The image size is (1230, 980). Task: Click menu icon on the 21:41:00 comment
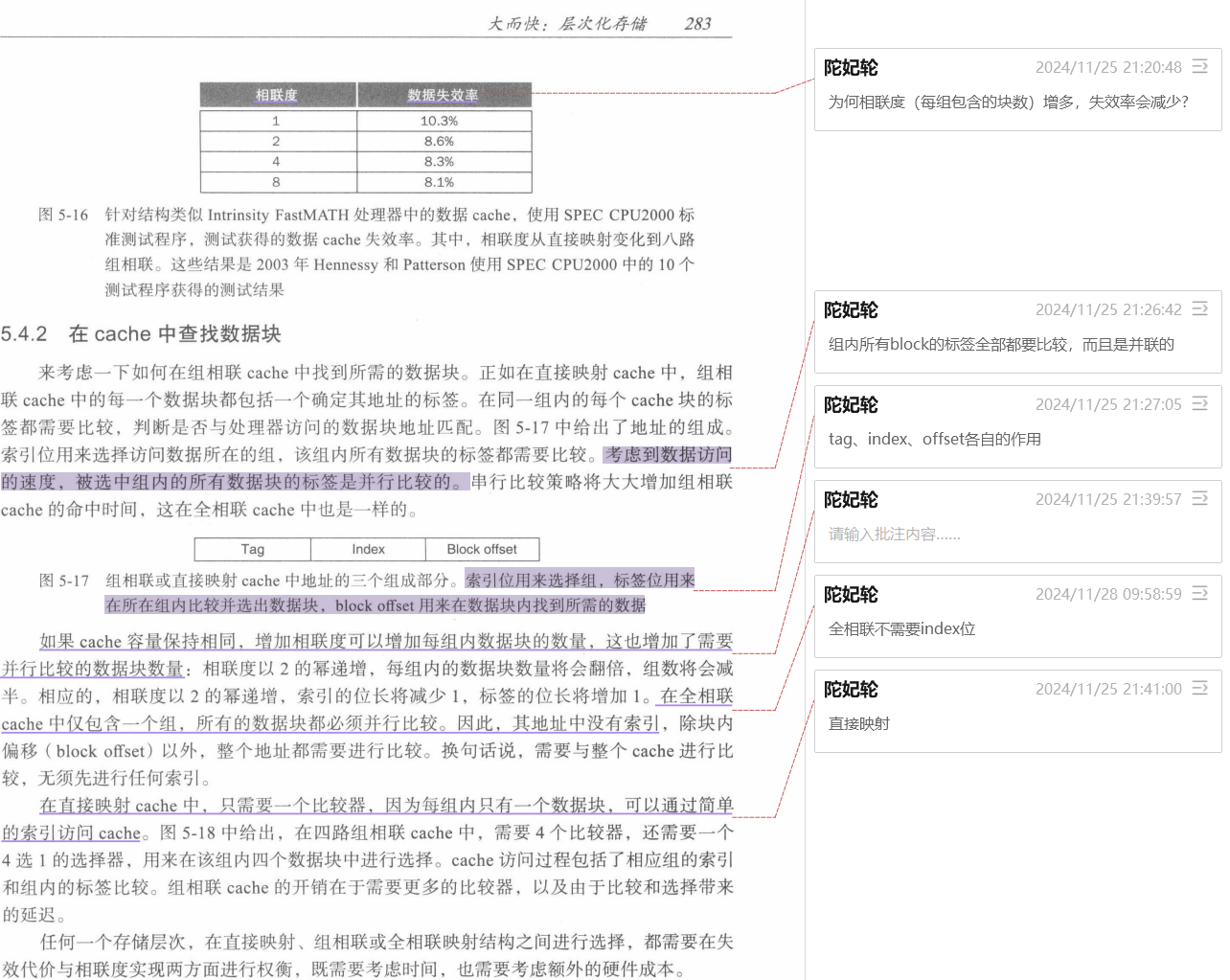(1199, 689)
